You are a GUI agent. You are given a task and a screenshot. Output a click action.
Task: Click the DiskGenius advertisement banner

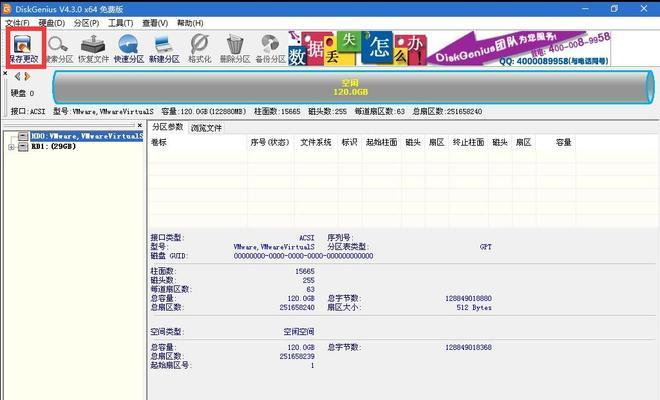coord(449,48)
